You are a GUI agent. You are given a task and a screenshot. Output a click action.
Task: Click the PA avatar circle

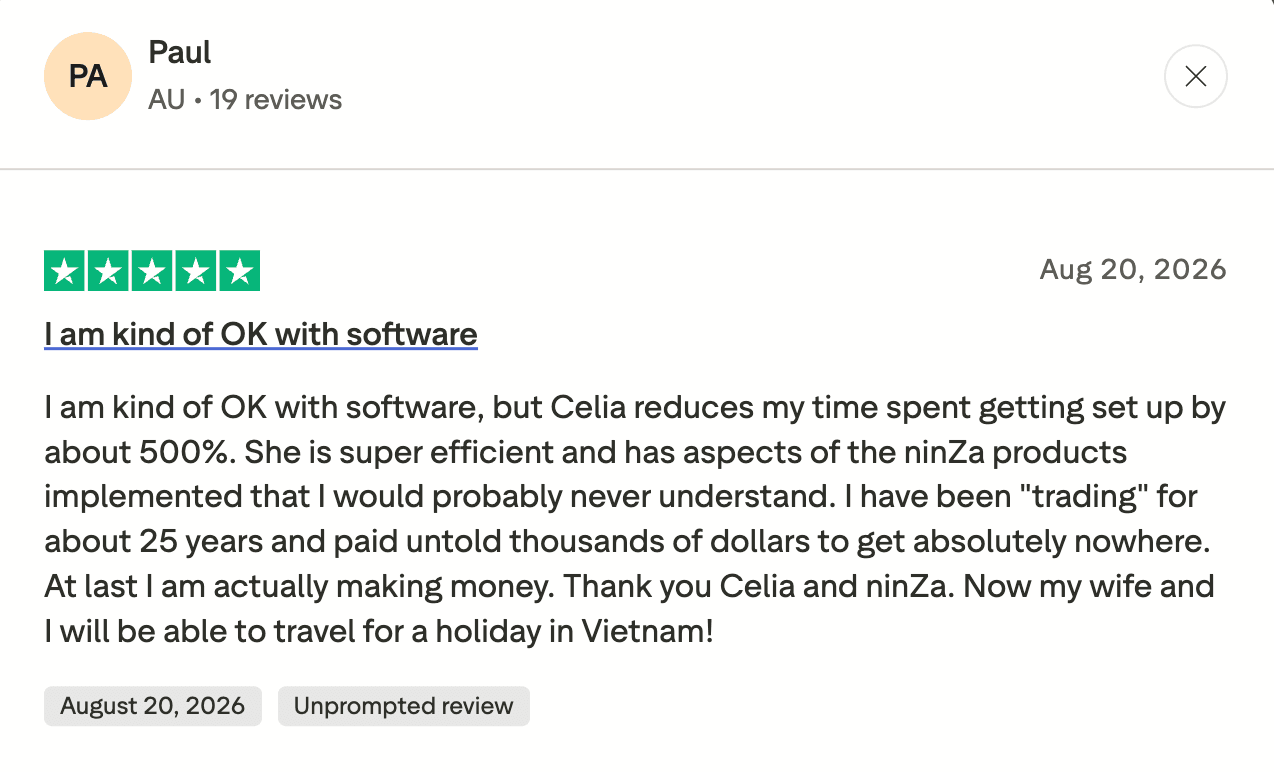(x=88, y=76)
